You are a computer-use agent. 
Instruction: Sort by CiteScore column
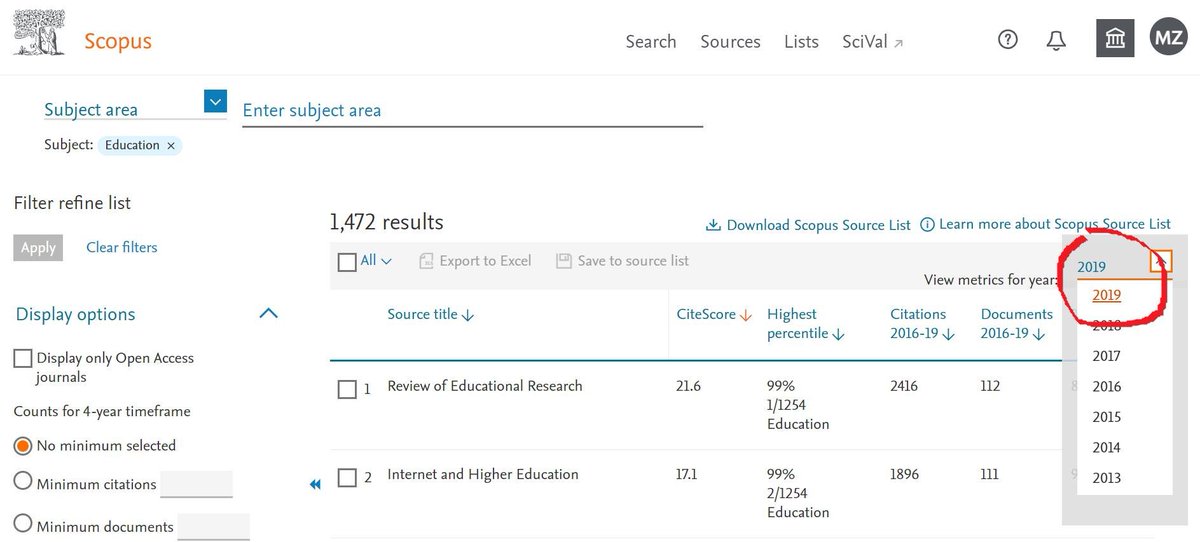click(x=714, y=314)
